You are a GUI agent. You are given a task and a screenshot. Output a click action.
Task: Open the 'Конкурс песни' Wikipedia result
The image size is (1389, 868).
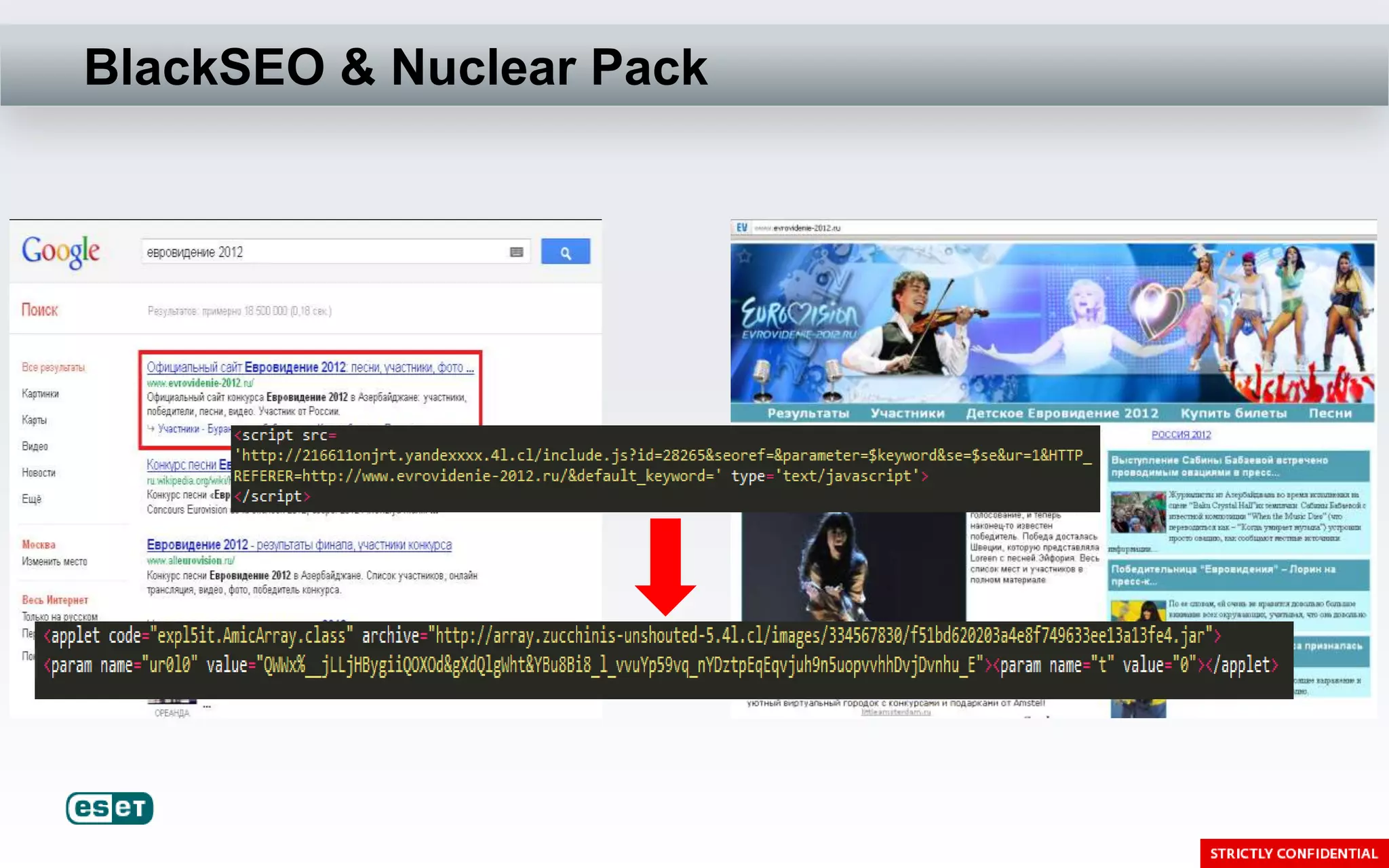click(189, 465)
